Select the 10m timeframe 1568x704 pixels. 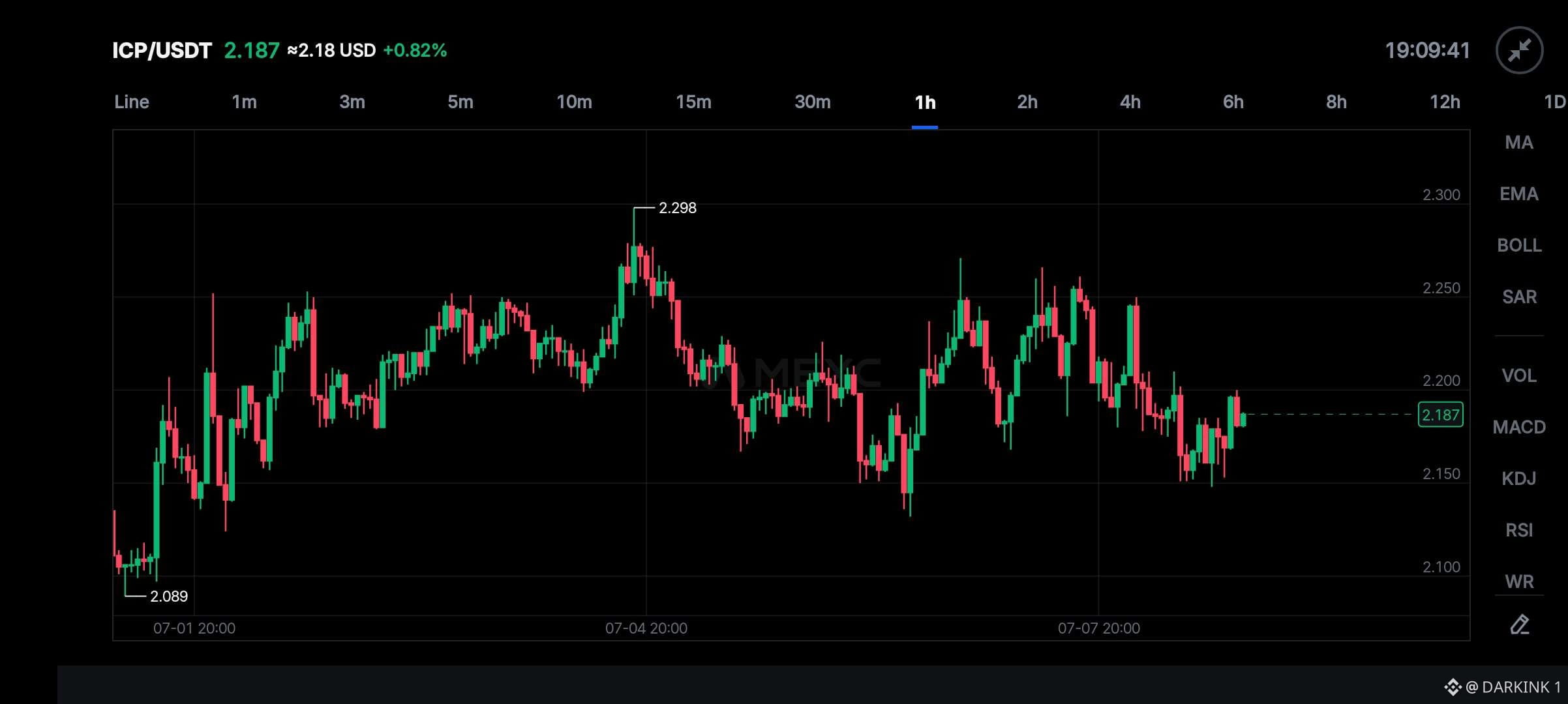(574, 102)
